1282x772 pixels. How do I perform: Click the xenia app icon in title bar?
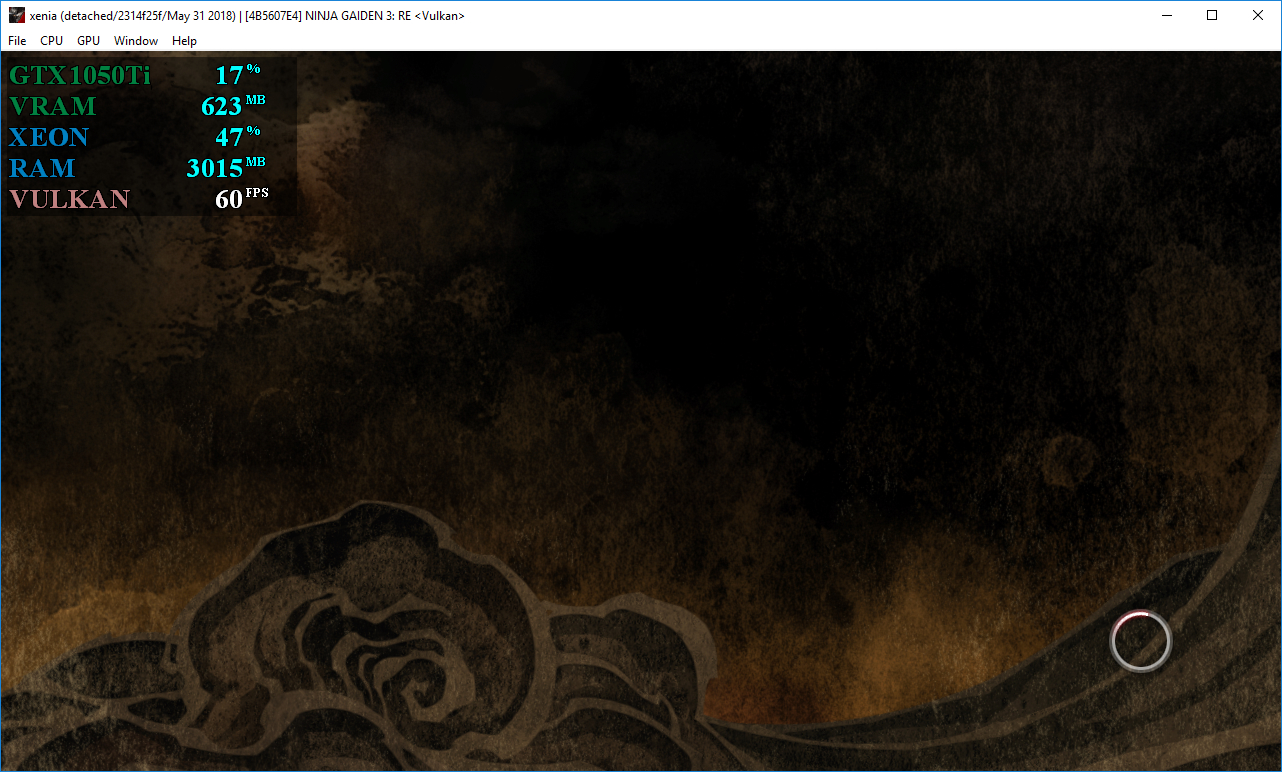click(17, 15)
